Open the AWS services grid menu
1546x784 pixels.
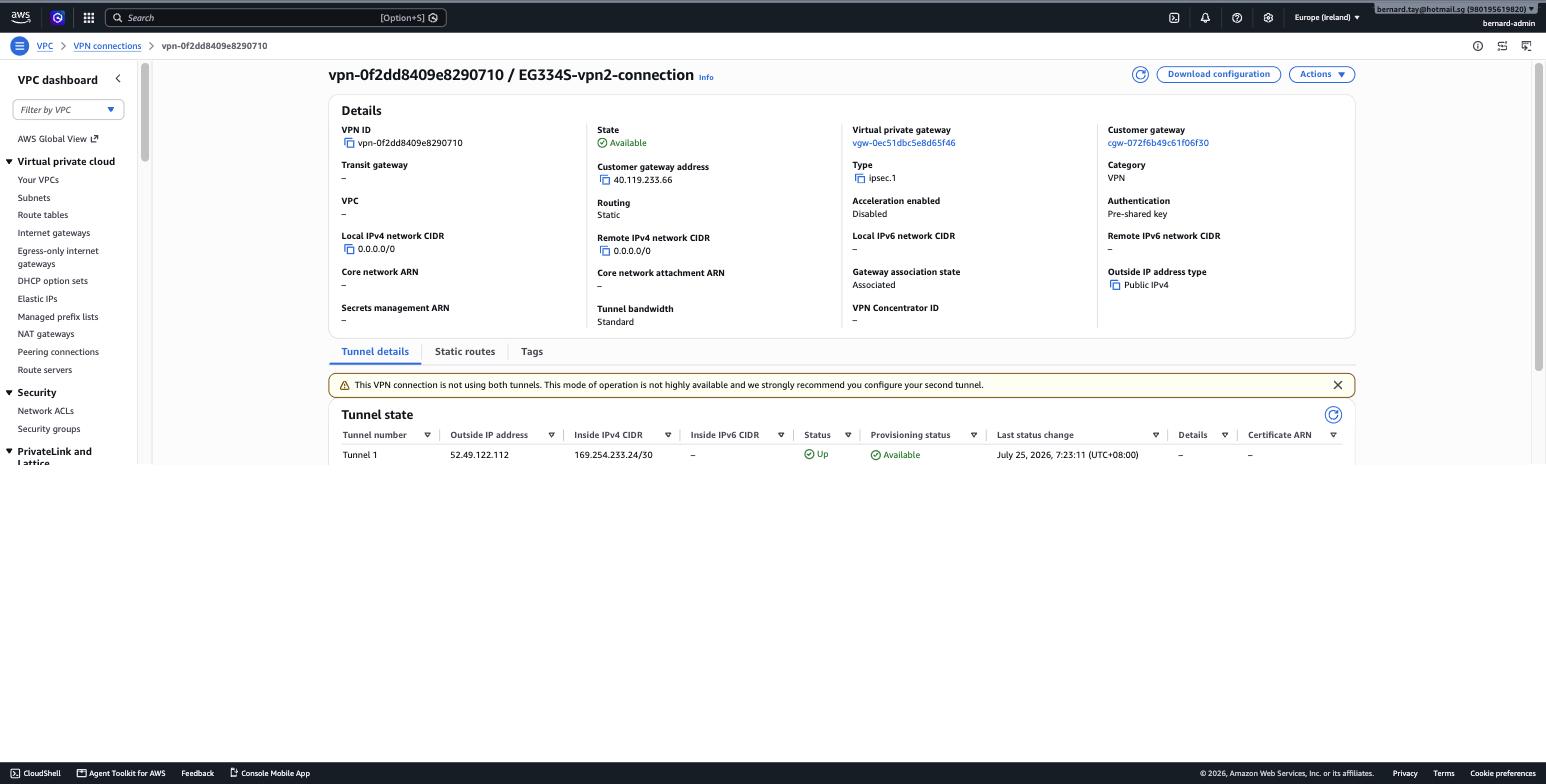point(89,18)
